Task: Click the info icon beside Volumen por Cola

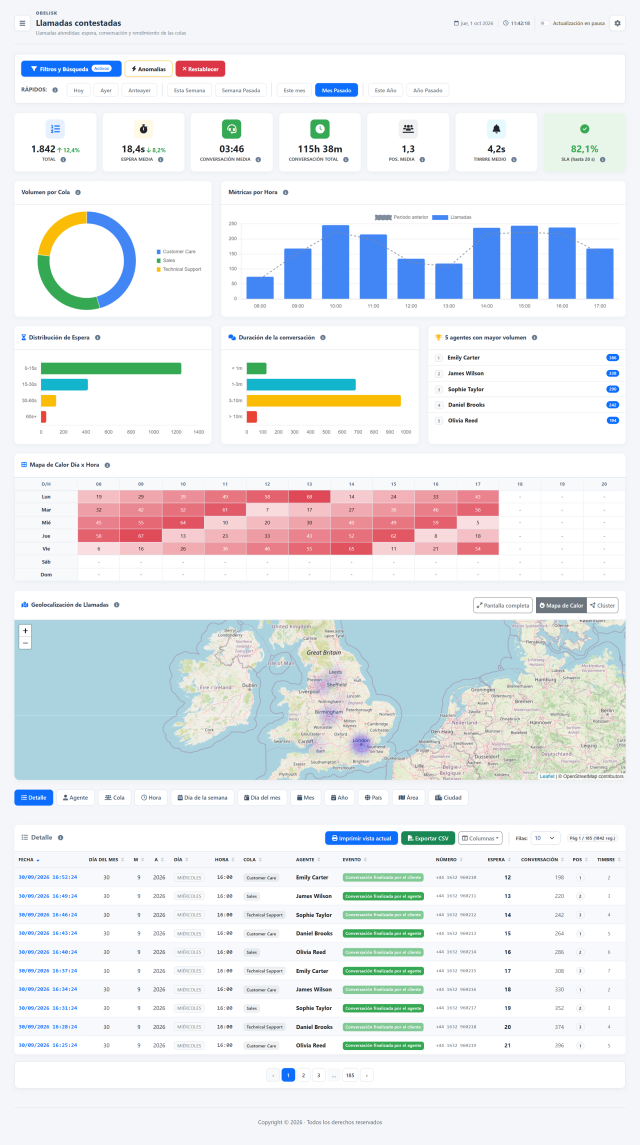Action: coord(77,193)
